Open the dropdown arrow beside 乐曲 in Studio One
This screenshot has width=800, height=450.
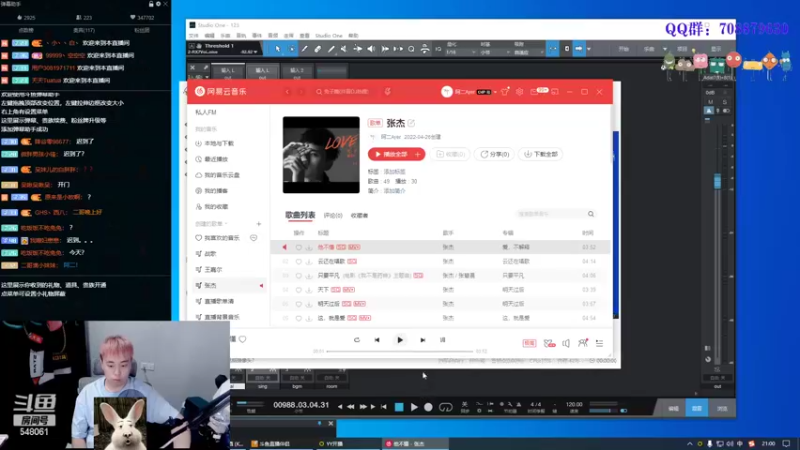[665, 49]
